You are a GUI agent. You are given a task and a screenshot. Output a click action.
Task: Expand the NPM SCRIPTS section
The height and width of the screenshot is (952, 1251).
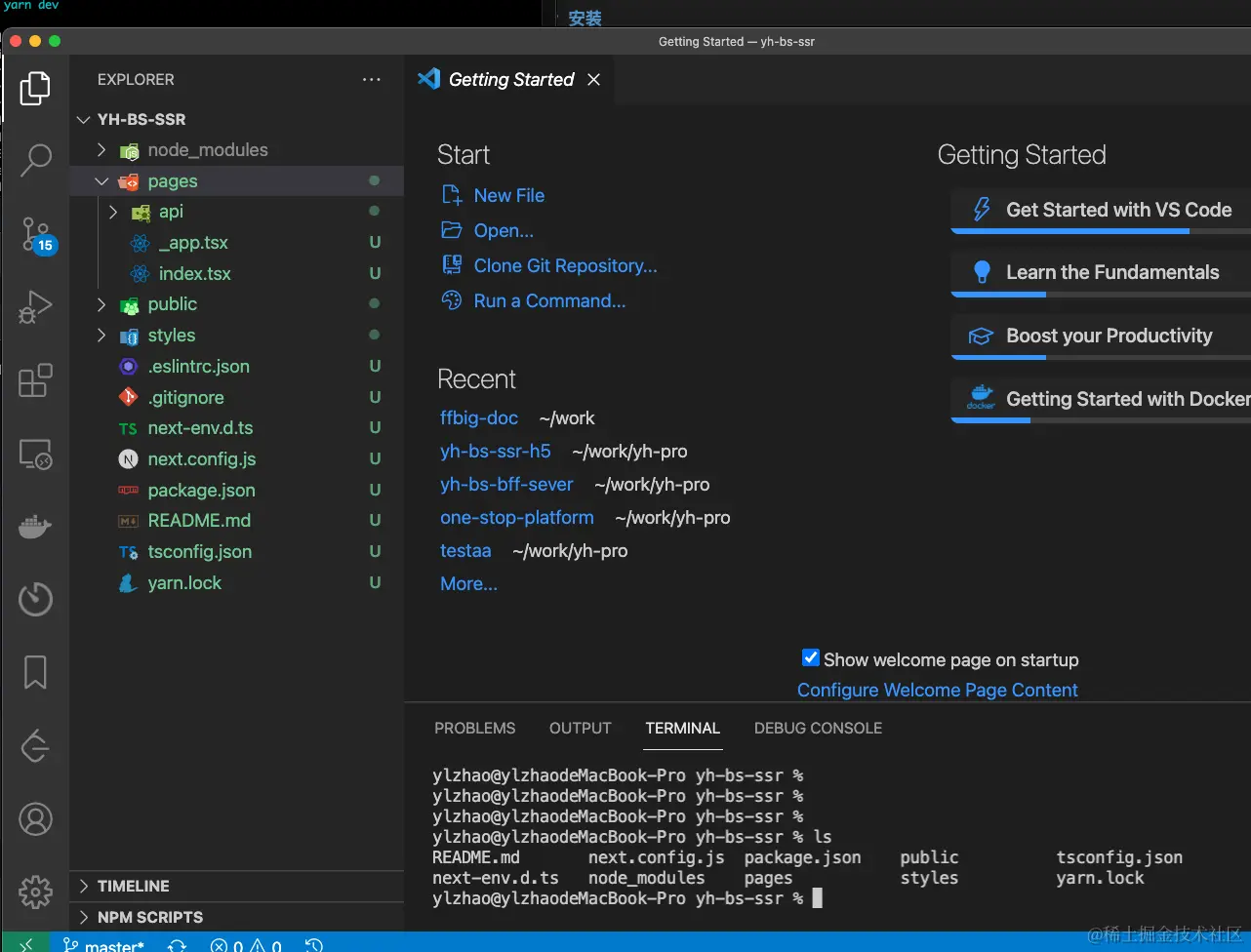coord(150,917)
